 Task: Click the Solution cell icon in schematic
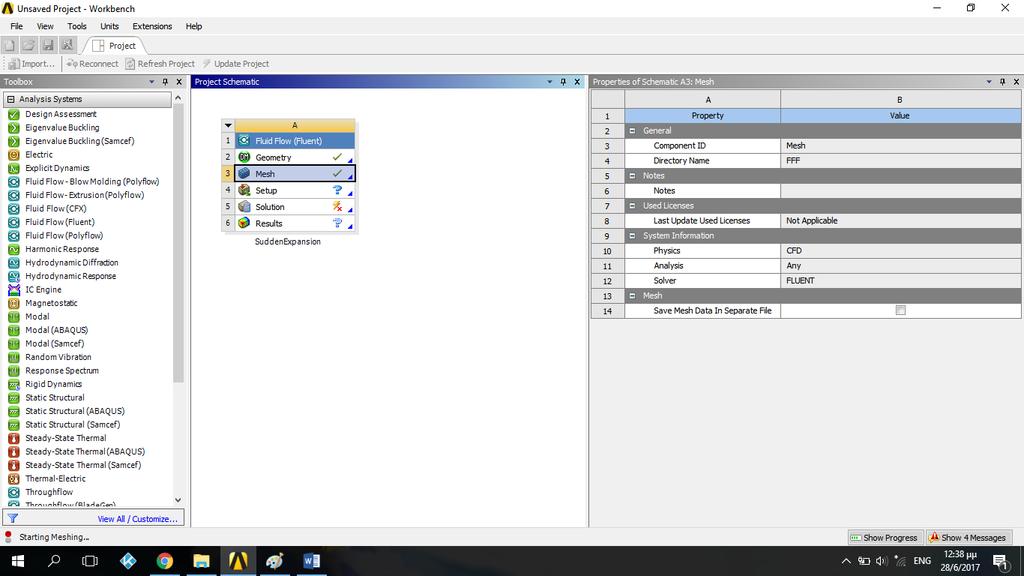click(244, 206)
